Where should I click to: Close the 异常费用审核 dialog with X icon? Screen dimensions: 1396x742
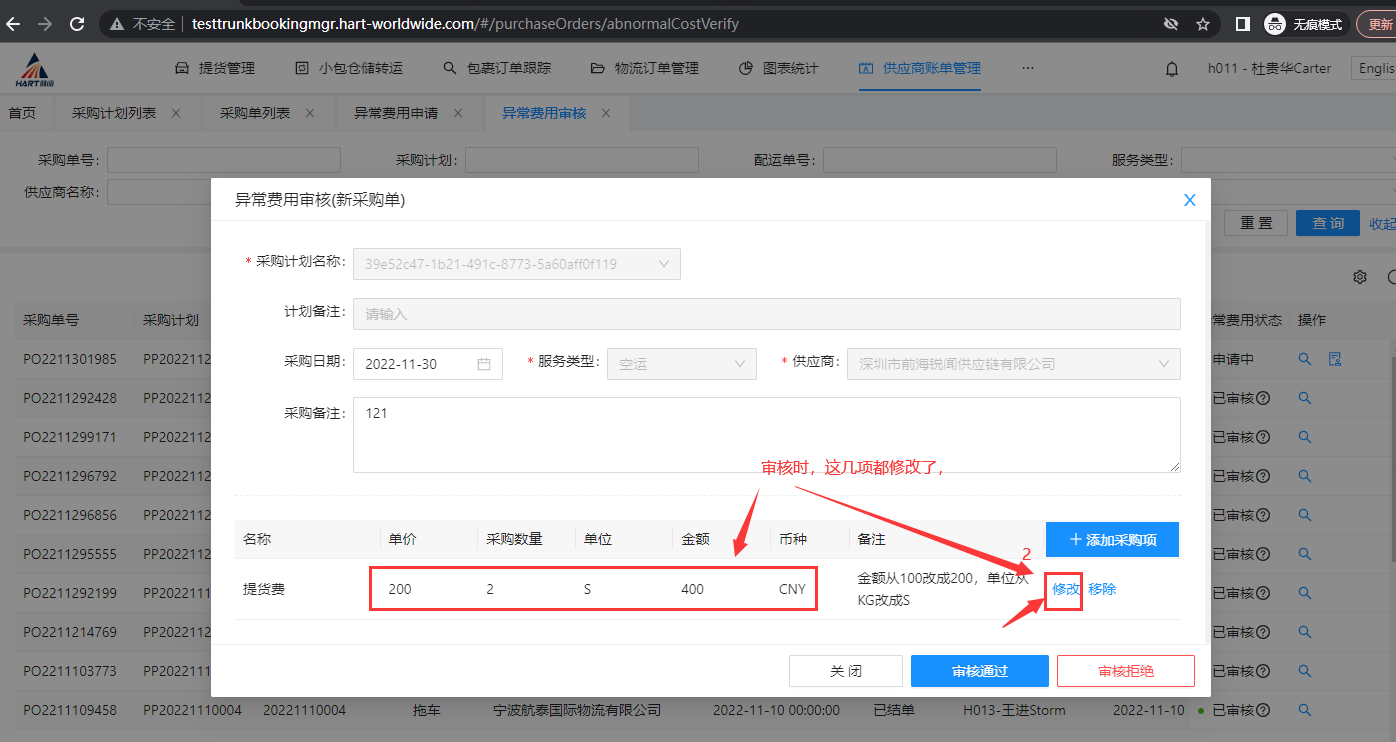point(1189,200)
